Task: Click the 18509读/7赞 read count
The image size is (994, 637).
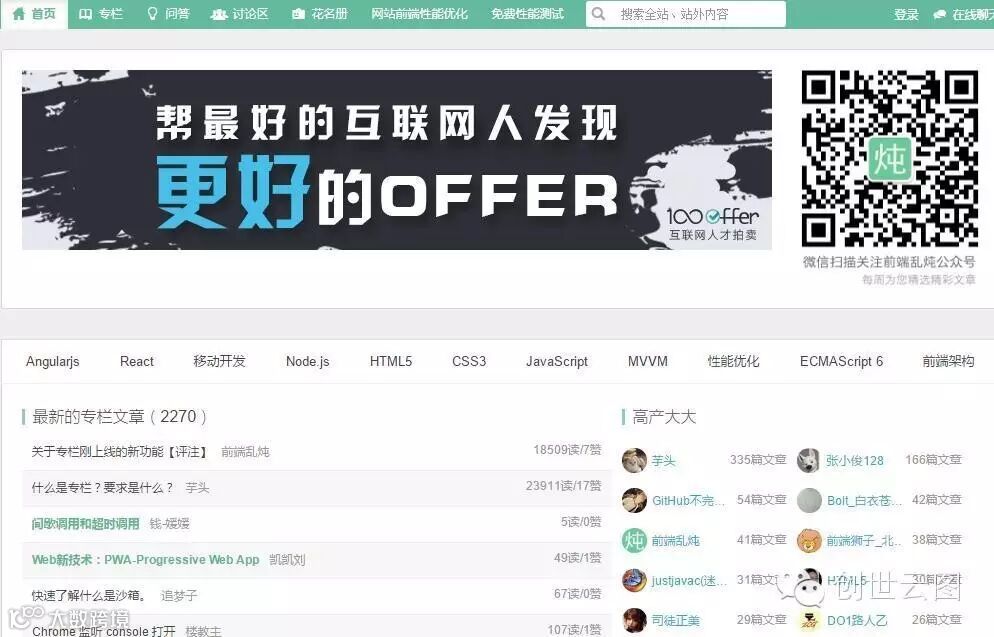Action: [x=567, y=450]
